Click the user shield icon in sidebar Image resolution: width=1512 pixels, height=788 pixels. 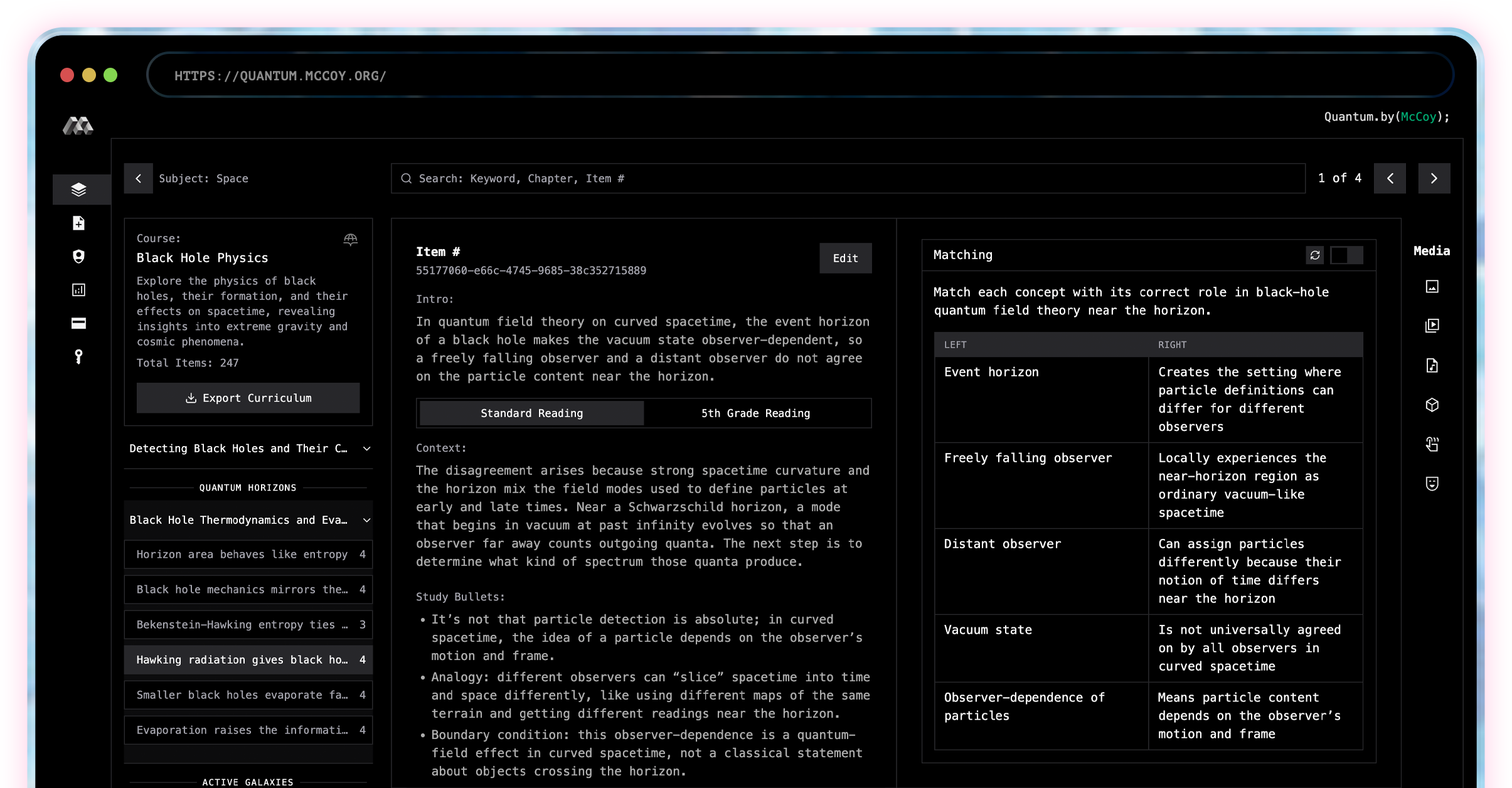pos(78,257)
